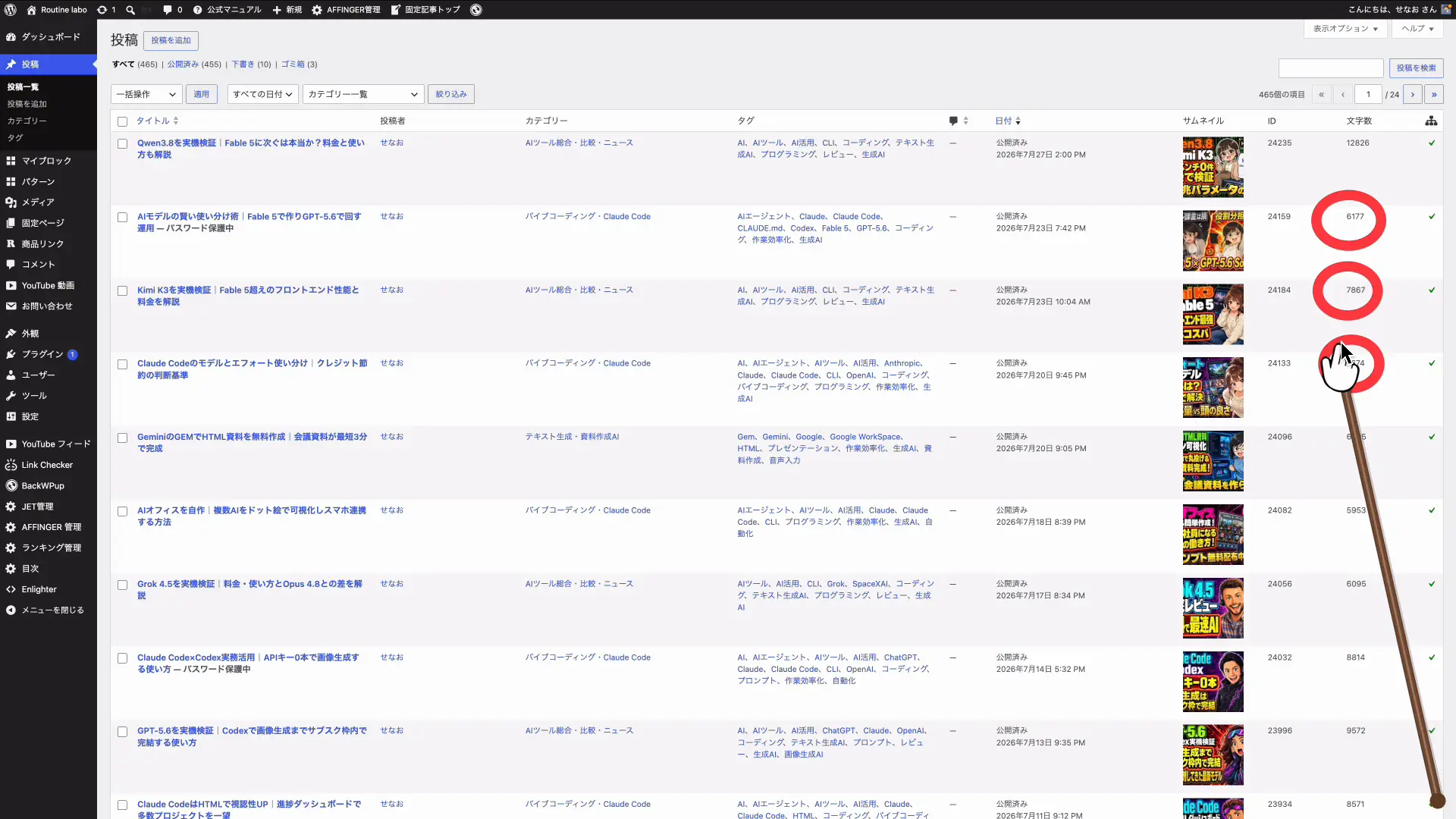
Task: Open 公式マニュアル in the admin bar
Action: pyautogui.click(x=227, y=10)
